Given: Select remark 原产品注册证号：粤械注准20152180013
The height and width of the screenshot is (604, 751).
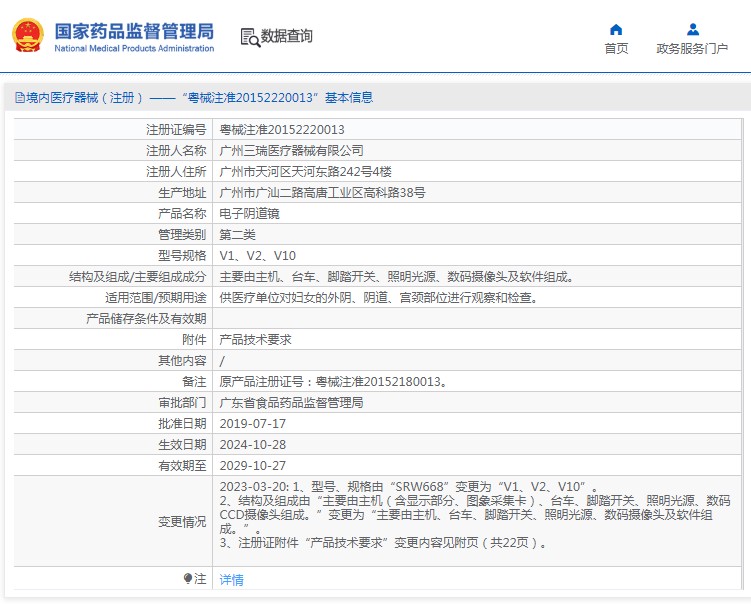Looking at the screenshot, I should point(333,382).
